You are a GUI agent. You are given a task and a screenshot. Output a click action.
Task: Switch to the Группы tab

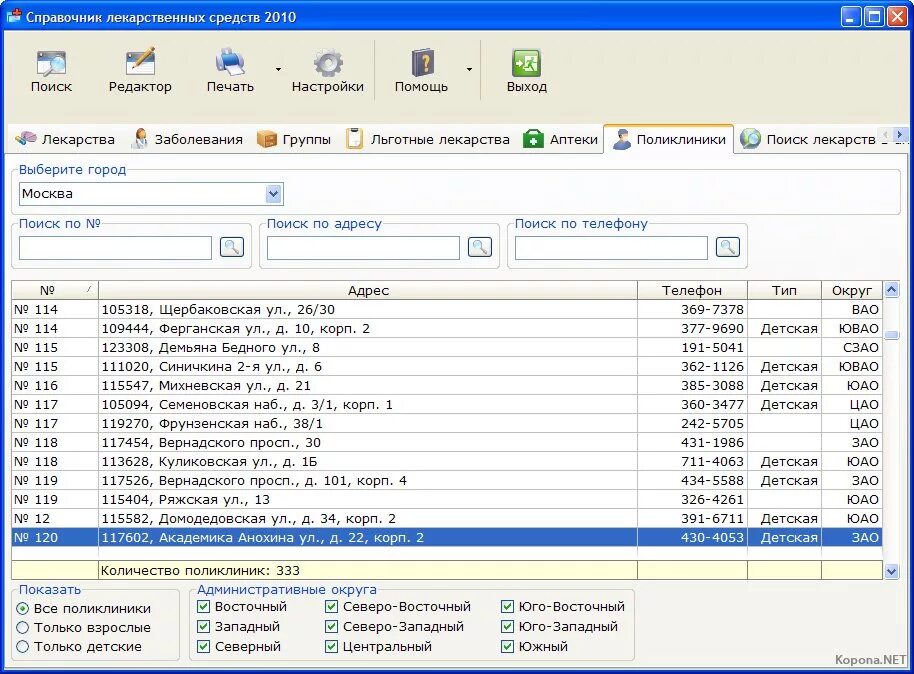pyautogui.click(x=294, y=139)
